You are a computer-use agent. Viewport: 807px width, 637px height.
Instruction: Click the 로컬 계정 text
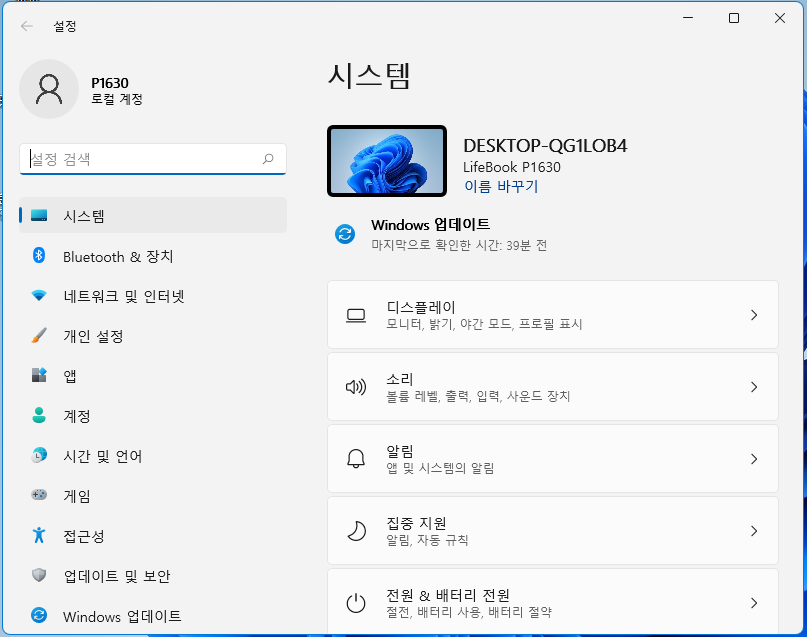click(x=117, y=99)
